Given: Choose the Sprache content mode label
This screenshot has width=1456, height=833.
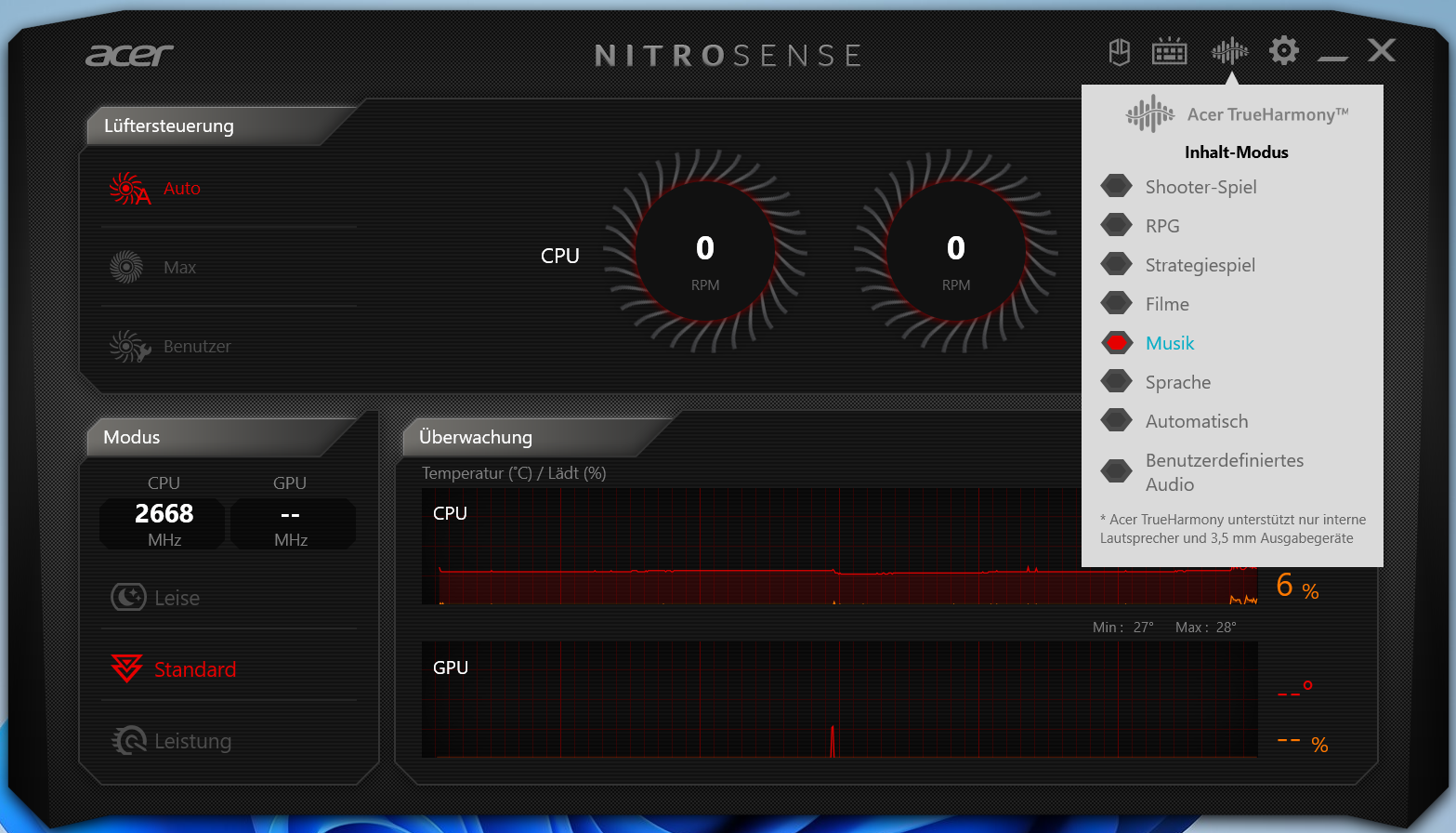Looking at the screenshot, I should [1178, 382].
